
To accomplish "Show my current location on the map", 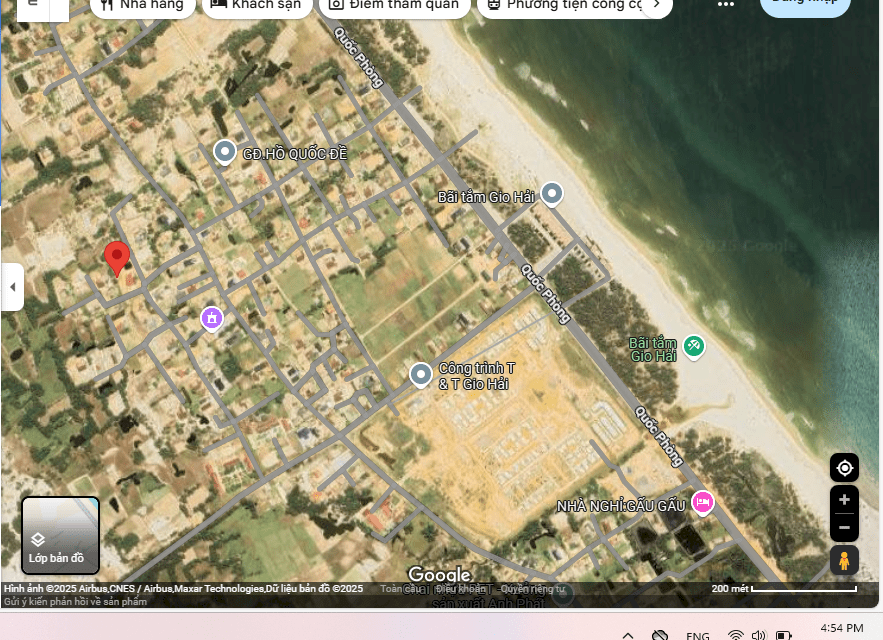I will pyautogui.click(x=844, y=468).
